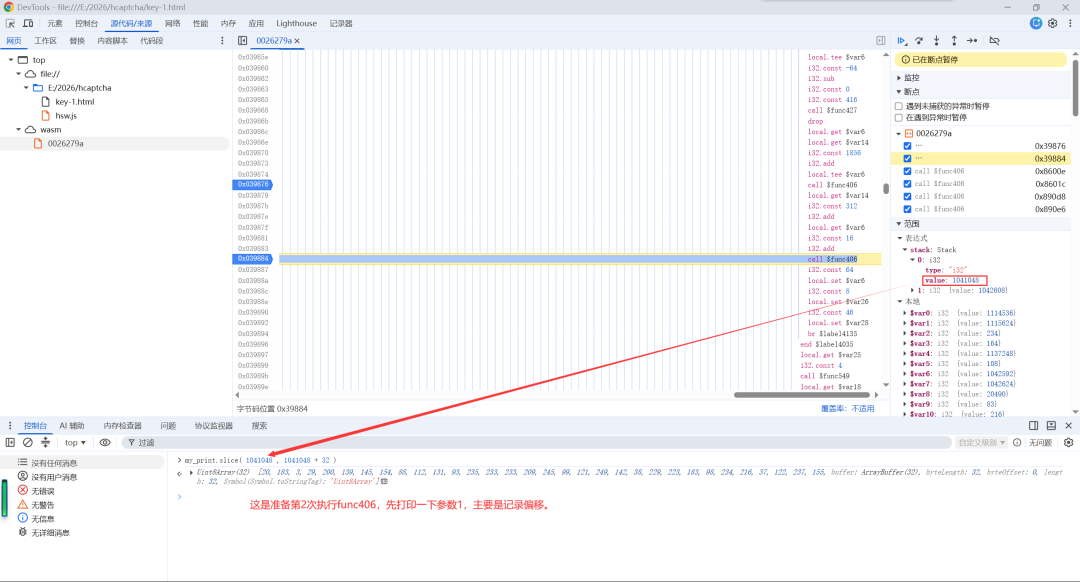Open the console 'top' context dropdown
The image size is (1080, 582).
pos(75,442)
